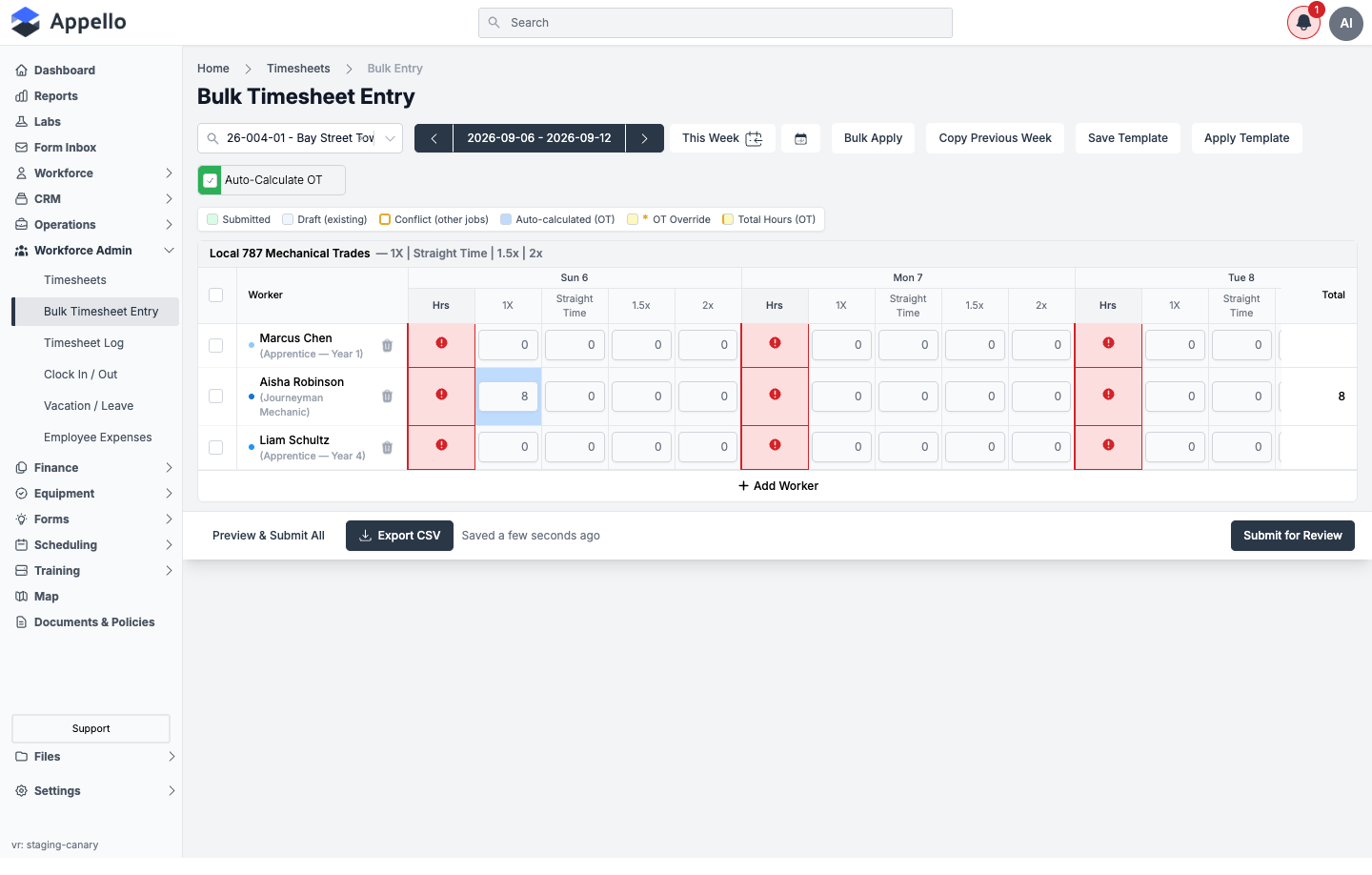Delete Marcus Chen row with trash icon
The image size is (1372, 875).
click(x=387, y=346)
